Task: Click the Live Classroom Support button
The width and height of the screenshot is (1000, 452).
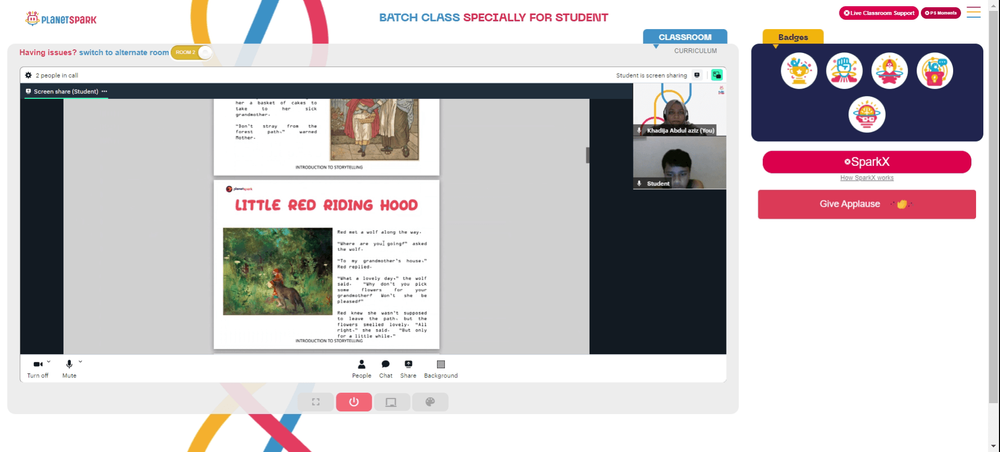Action: coord(878,13)
